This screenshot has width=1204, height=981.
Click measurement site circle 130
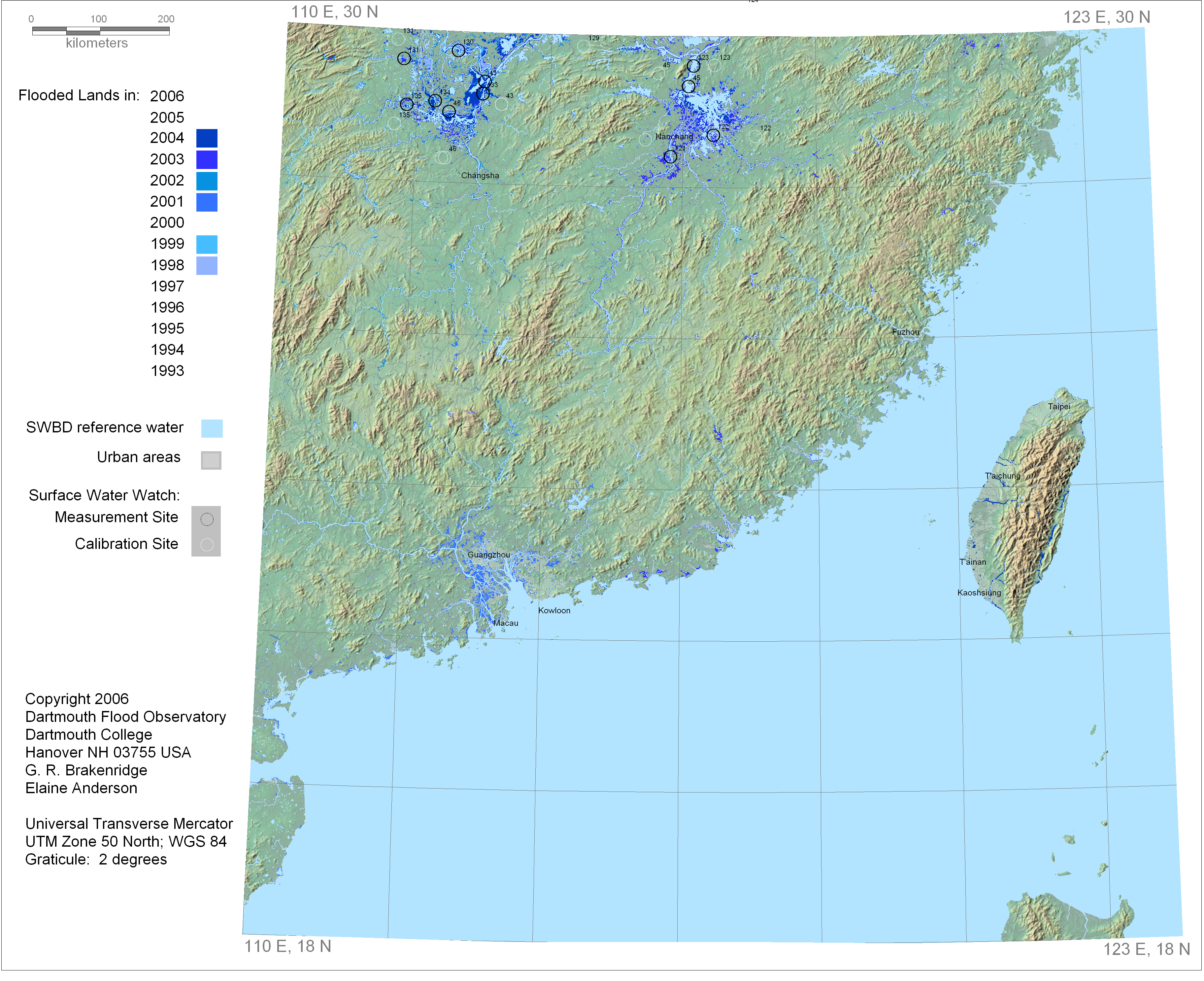coord(458,51)
